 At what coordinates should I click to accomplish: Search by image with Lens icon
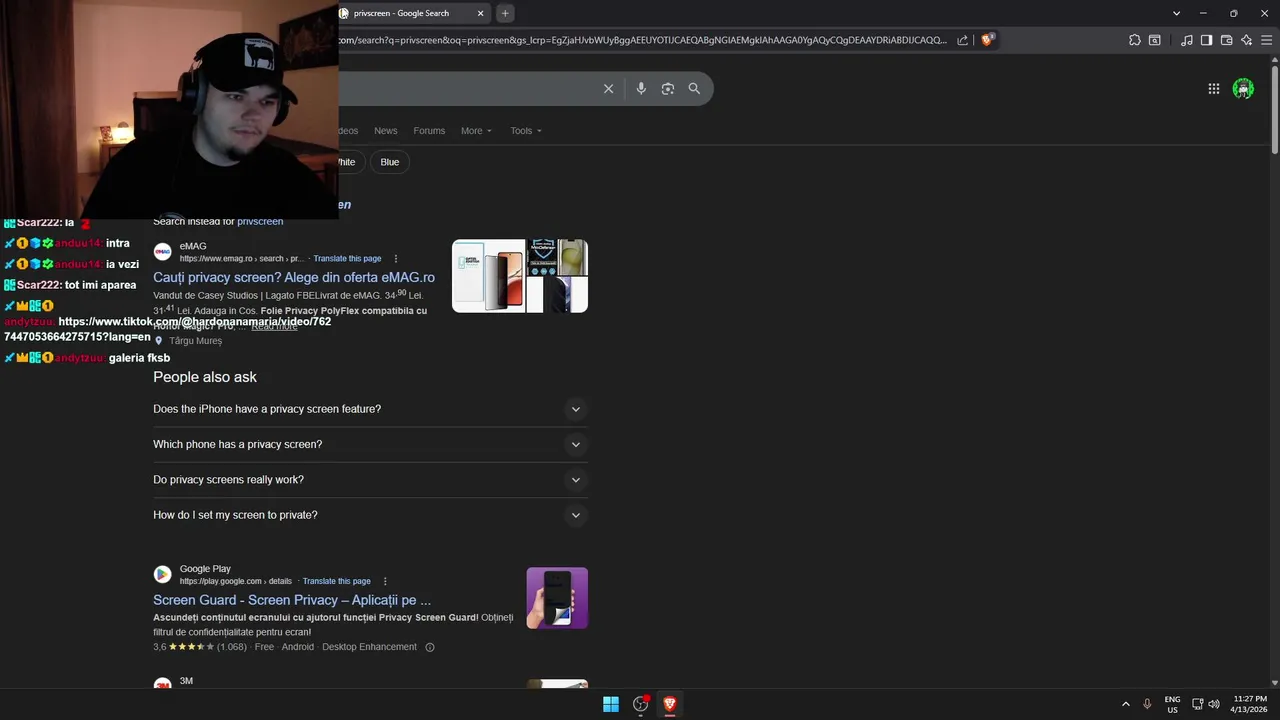tap(668, 88)
